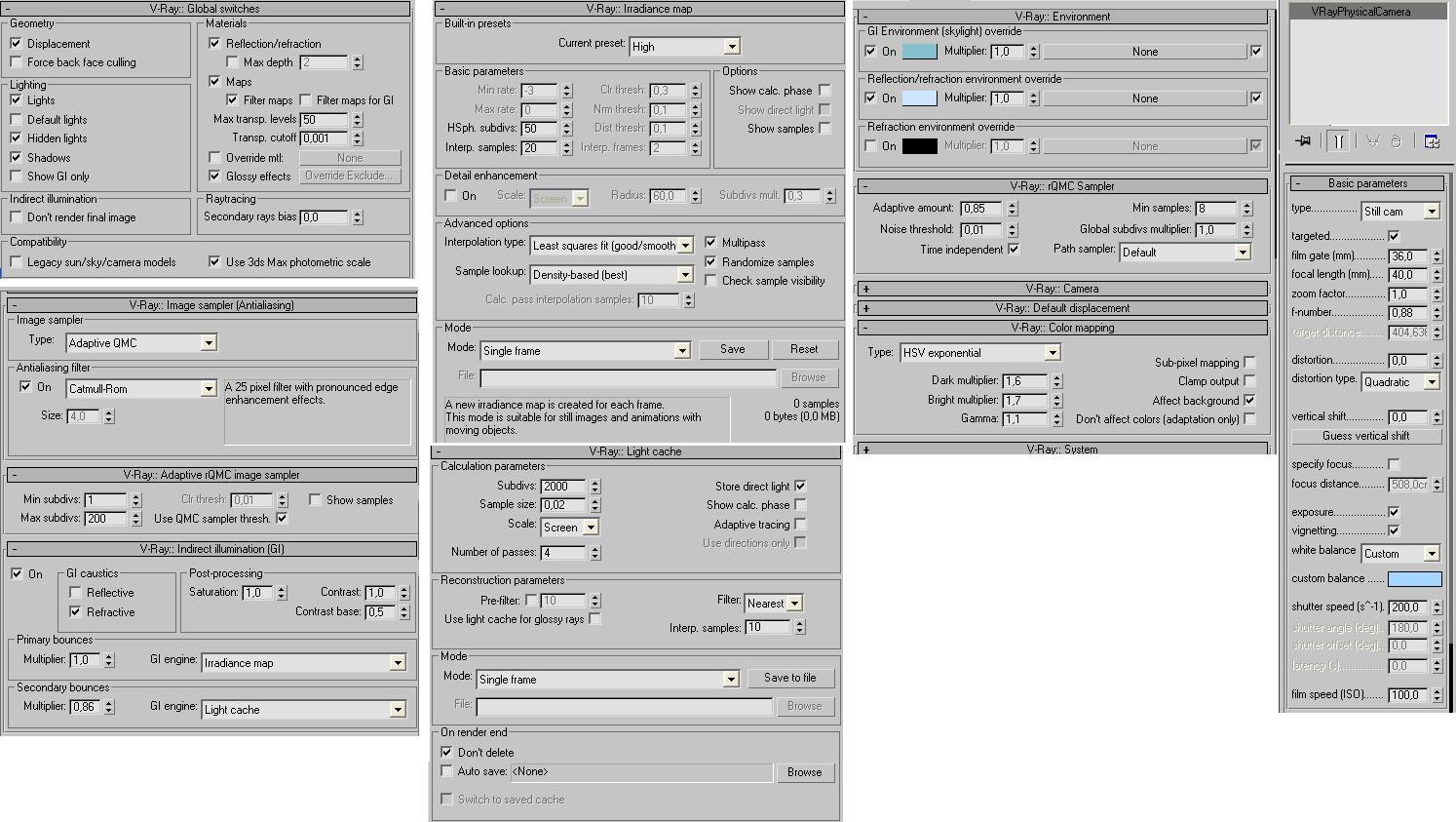The width and height of the screenshot is (1456, 822).
Task: Open the Color mapping Type dropdown
Action: pyautogui.click(x=980, y=353)
